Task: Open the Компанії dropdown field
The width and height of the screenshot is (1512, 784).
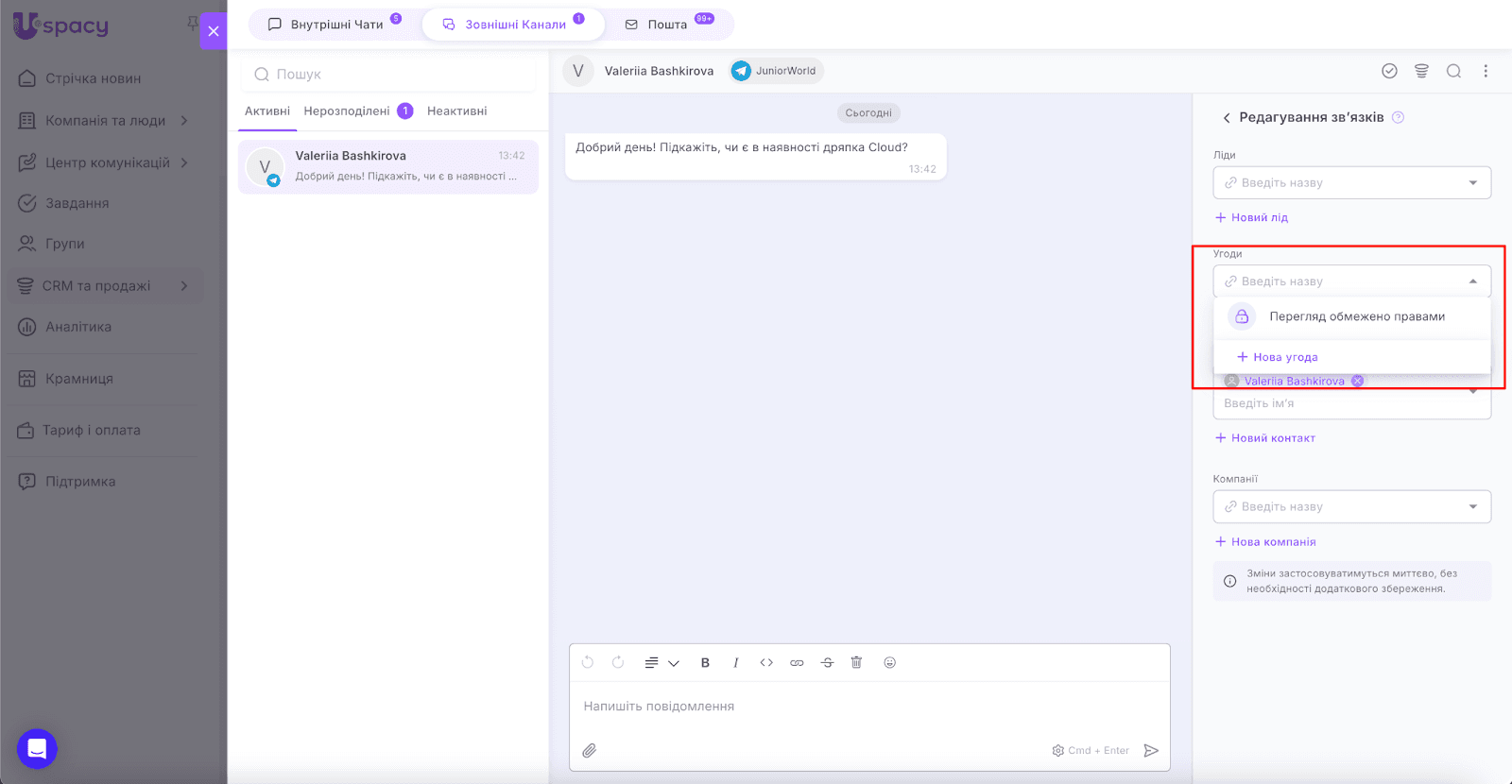Action: (x=1352, y=506)
